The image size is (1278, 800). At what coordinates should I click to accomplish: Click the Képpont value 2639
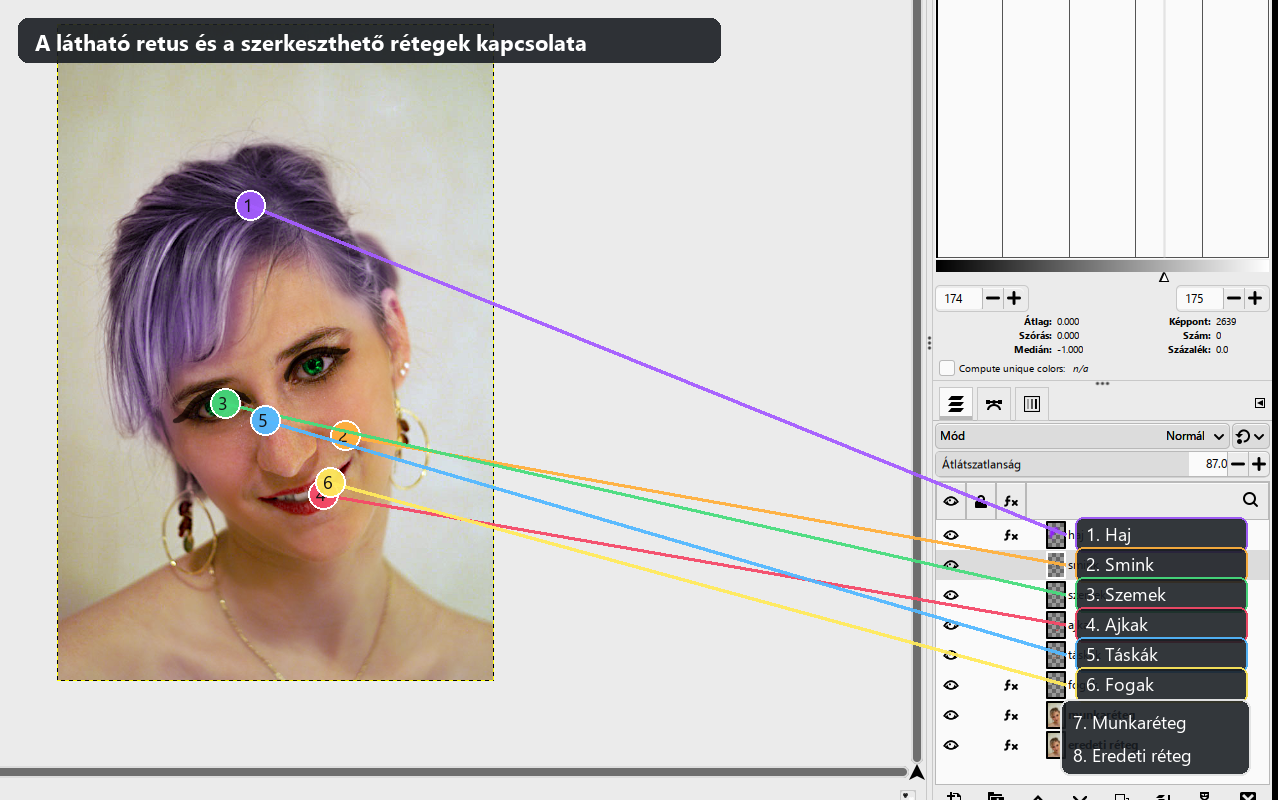1226,322
